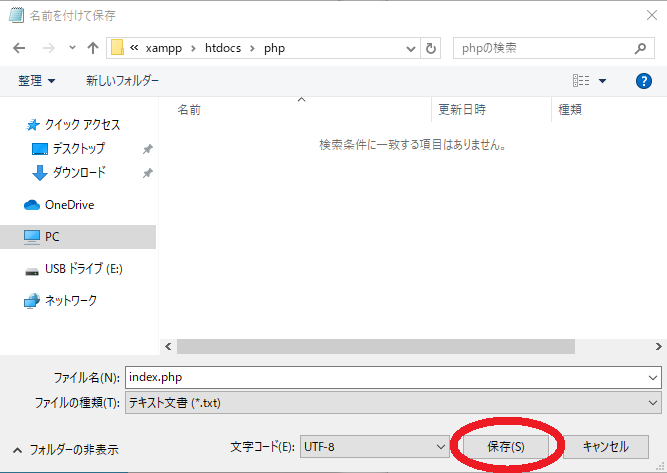The image size is (667, 473).
Task: Click the 保存(S) button
Action: 506,447
